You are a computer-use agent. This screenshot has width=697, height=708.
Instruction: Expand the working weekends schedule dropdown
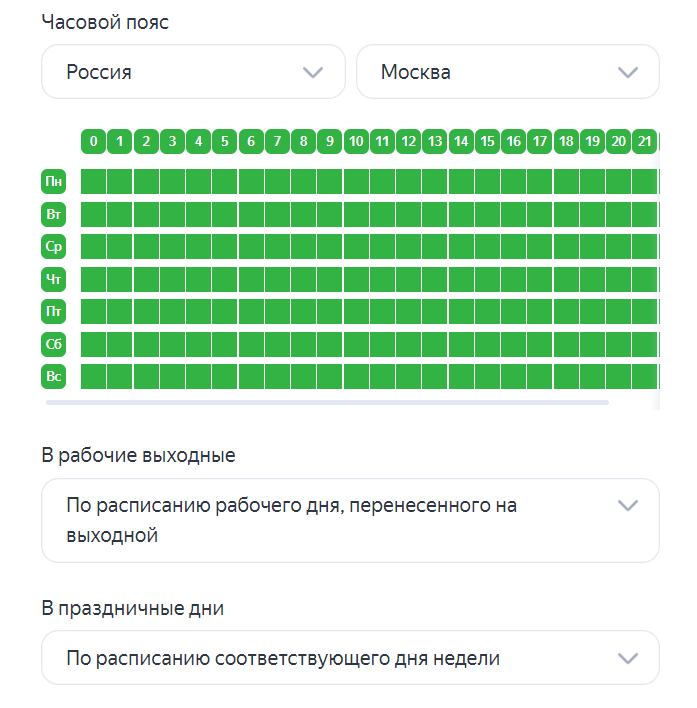coord(350,520)
